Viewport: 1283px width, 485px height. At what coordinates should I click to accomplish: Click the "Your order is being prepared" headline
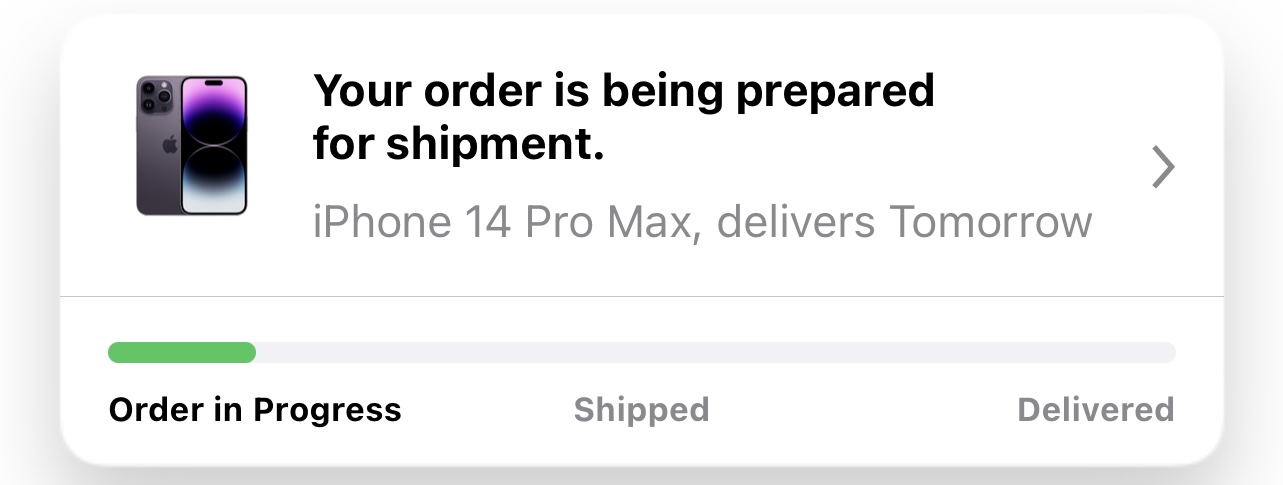click(624, 92)
